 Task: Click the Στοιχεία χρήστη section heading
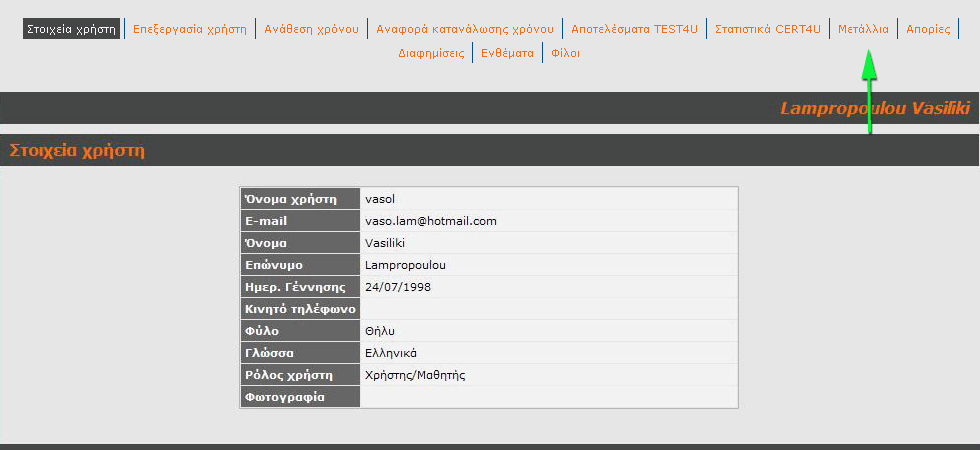(x=77, y=151)
